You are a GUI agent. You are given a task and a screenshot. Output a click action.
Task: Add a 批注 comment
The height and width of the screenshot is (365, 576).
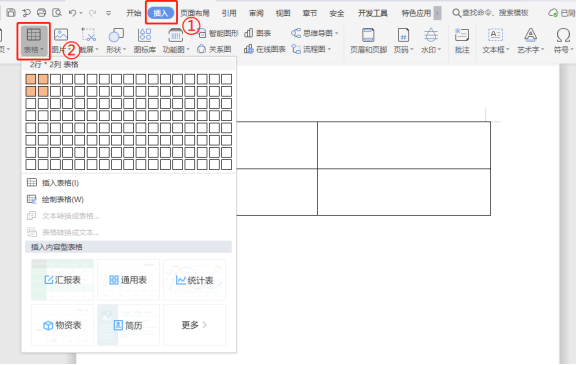click(x=462, y=41)
